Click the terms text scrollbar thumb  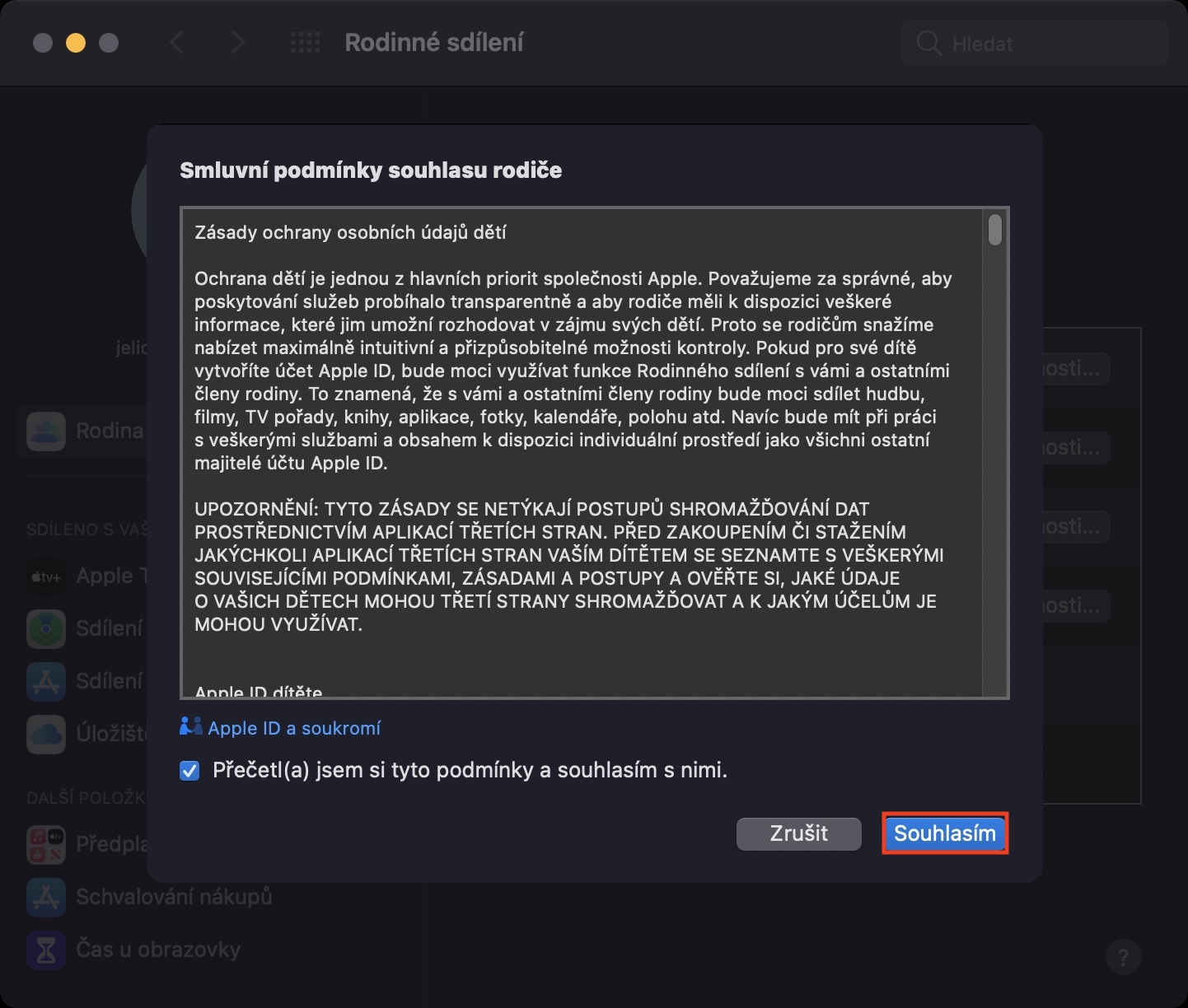click(995, 230)
